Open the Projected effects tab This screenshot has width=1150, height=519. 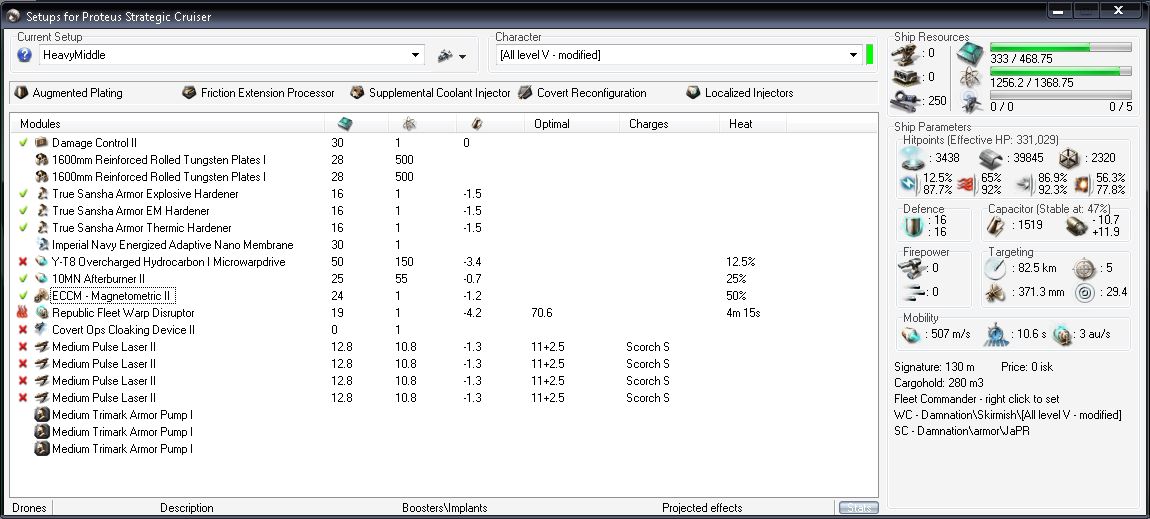pyautogui.click(x=702, y=508)
